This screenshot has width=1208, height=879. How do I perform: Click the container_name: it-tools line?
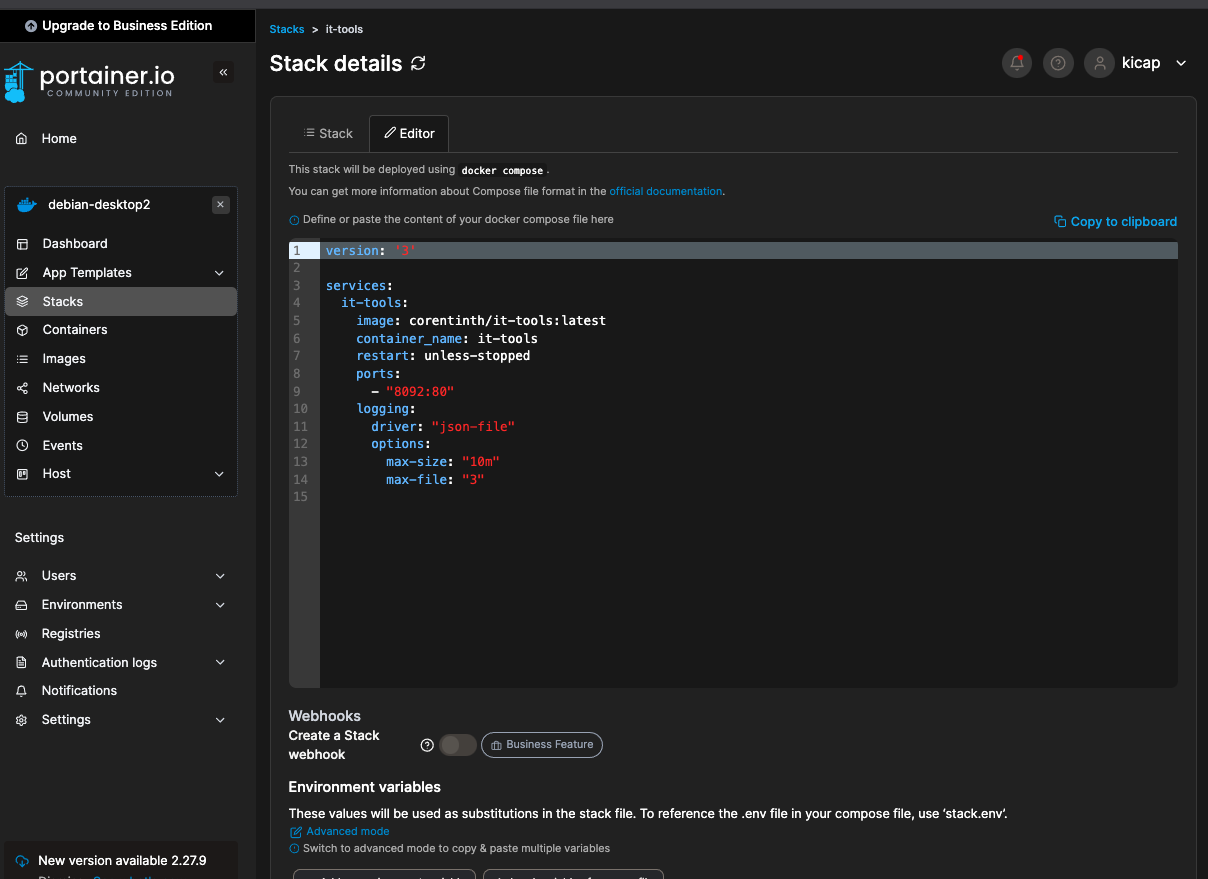(x=447, y=339)
